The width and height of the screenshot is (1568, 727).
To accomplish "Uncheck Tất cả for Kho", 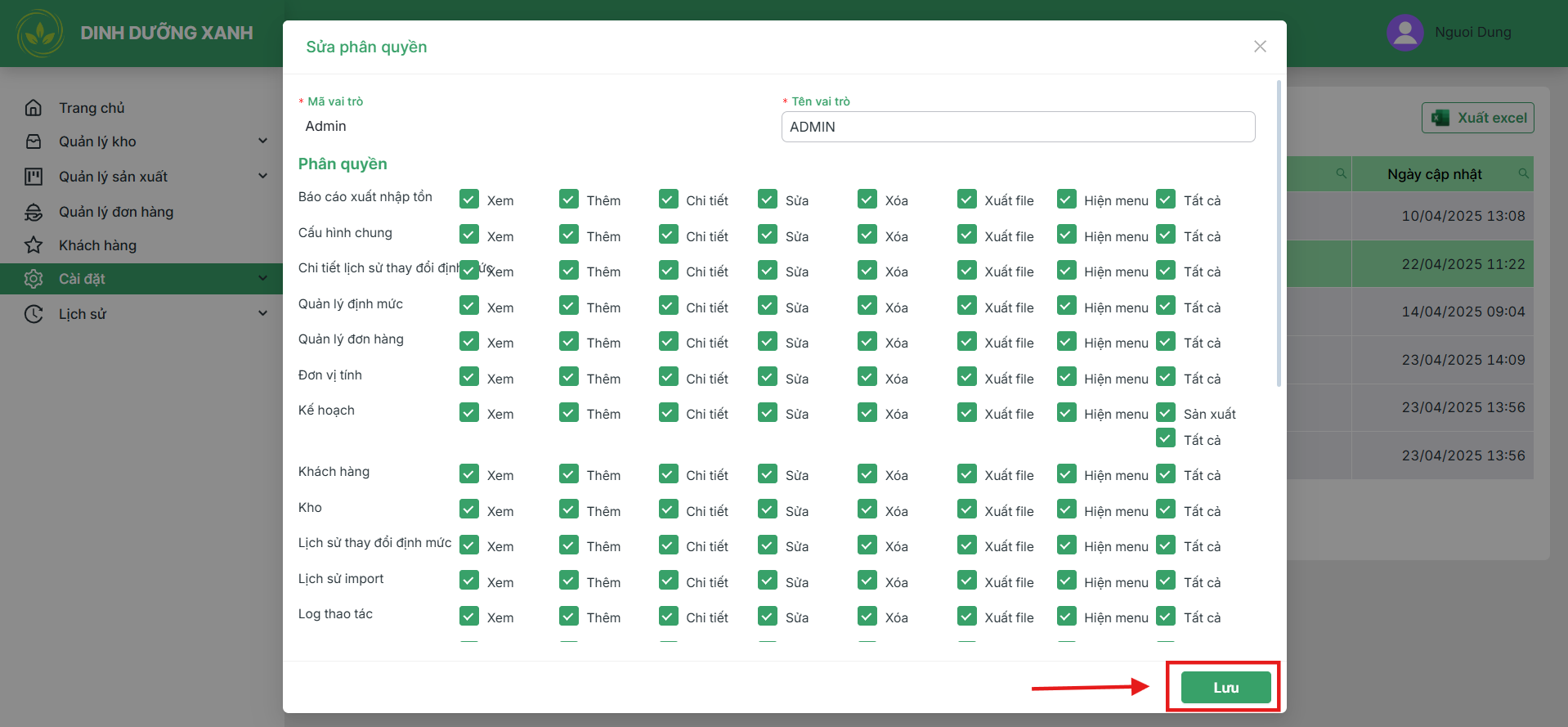I will pyautogui.click(x=1166, y=510).
